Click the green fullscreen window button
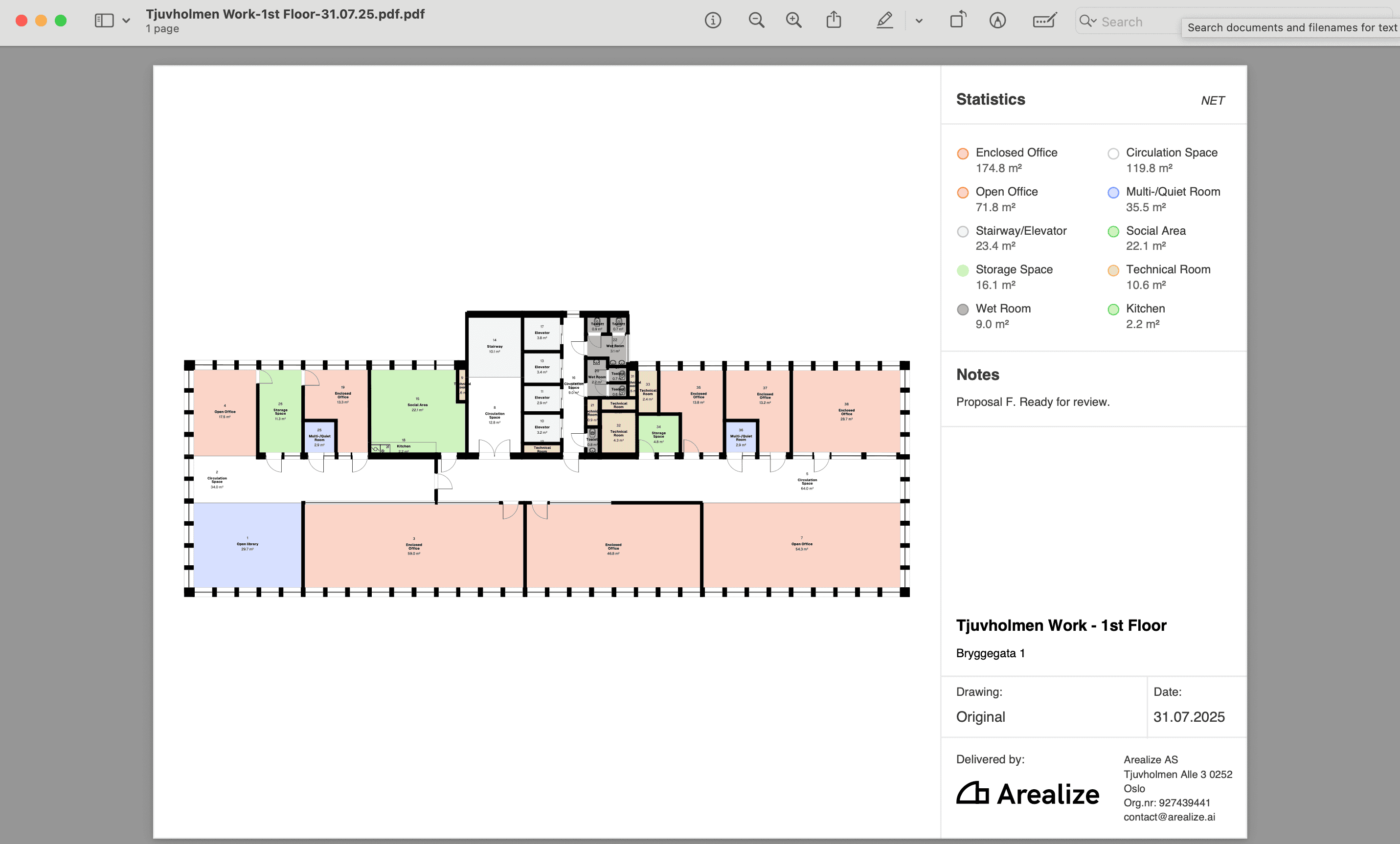1400x844 pixels. pyautogui.click(x=61, y=21)
